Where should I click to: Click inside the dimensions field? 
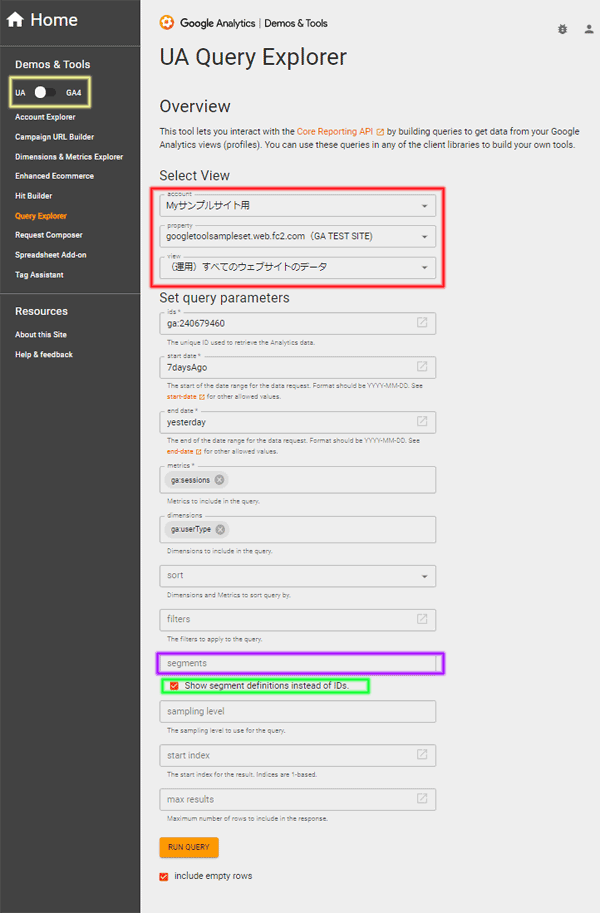[x=298, y=529]
